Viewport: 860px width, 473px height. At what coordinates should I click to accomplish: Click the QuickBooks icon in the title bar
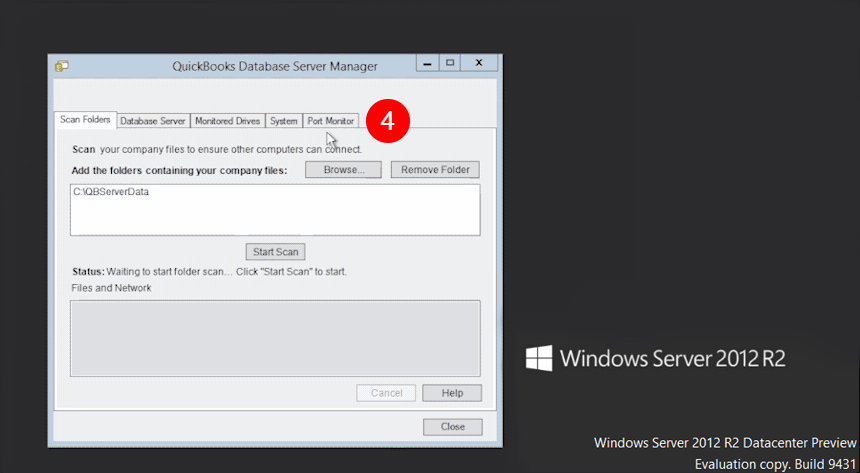(x=61, y=66)
